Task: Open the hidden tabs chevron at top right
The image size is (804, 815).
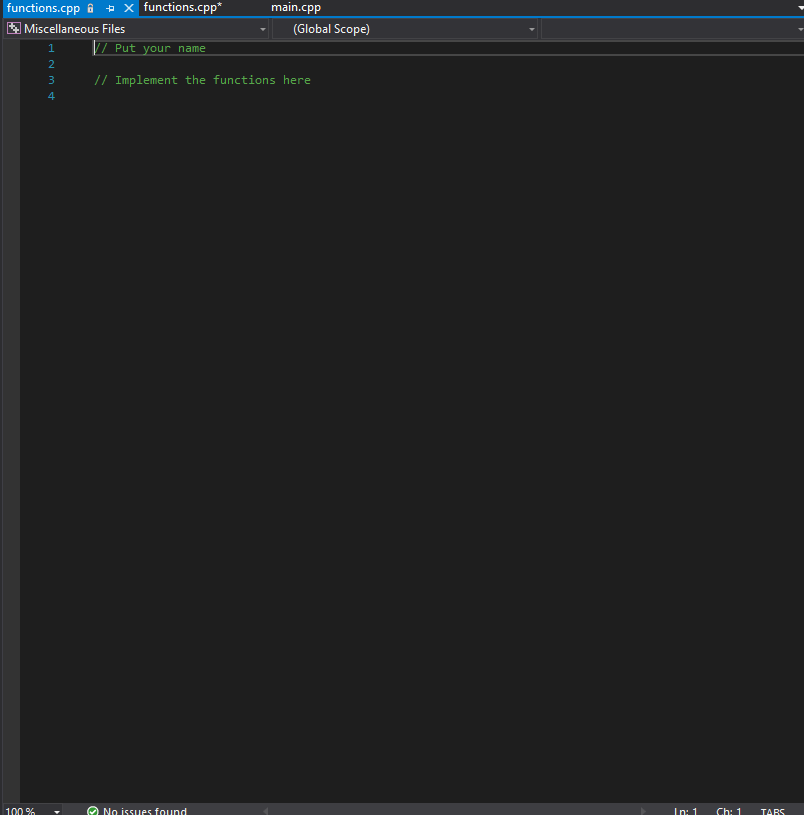Action: [797, 7]
